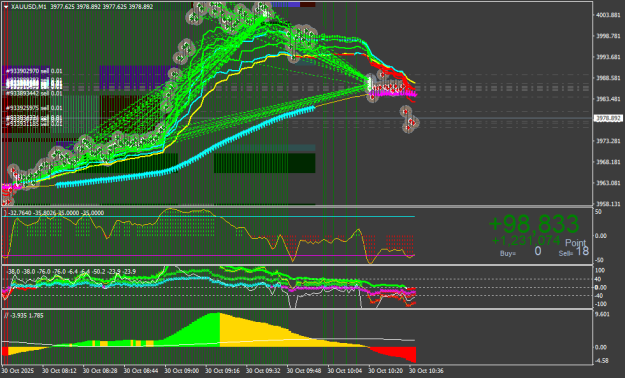Click the -4.58 histogram scale value
625x378 pixels.
pyautogui.click(x=602, y=360)
